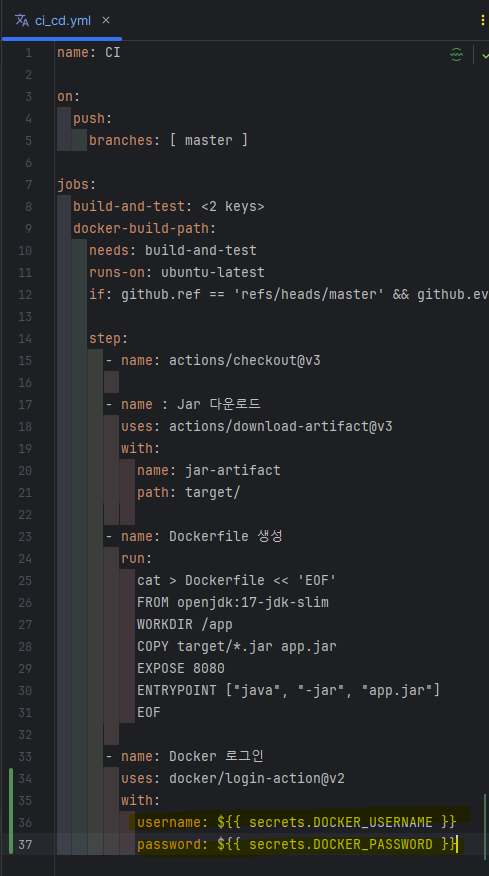Click 'docker-build-path:' key

pos(144,228)
